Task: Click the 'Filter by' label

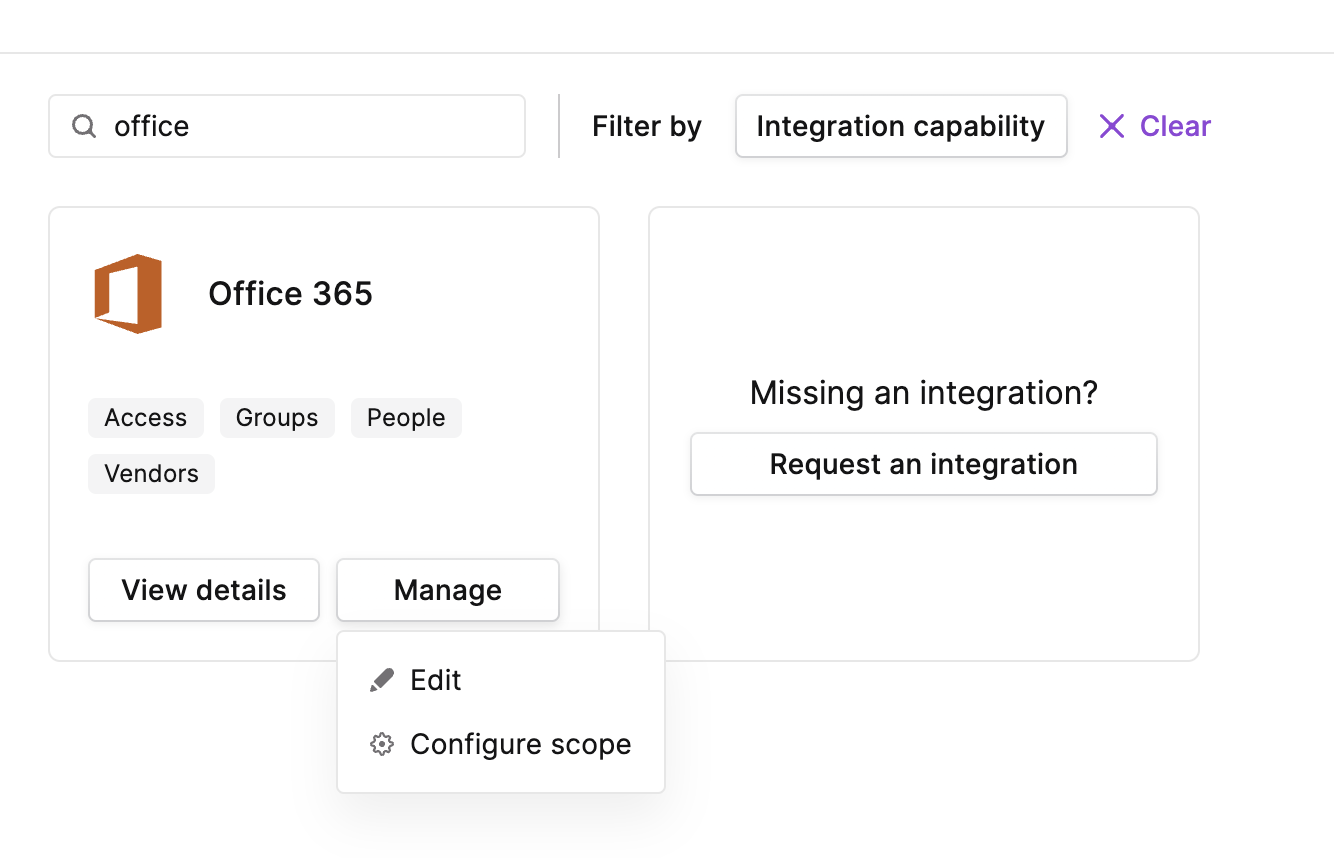Action: coord(647,126)
